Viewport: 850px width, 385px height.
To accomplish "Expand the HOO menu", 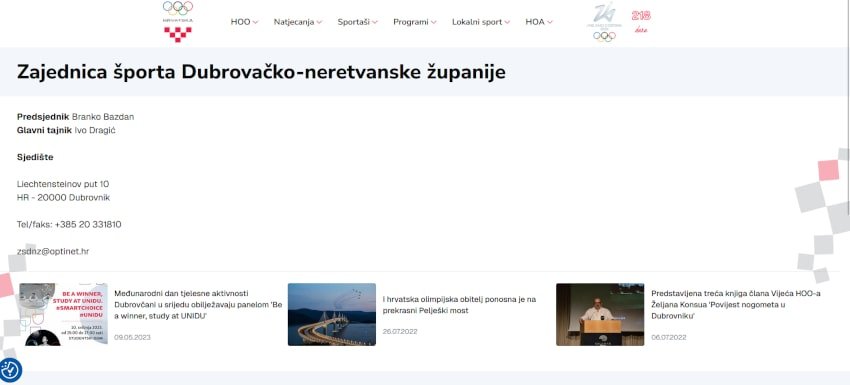I will [x=244, y=22].
